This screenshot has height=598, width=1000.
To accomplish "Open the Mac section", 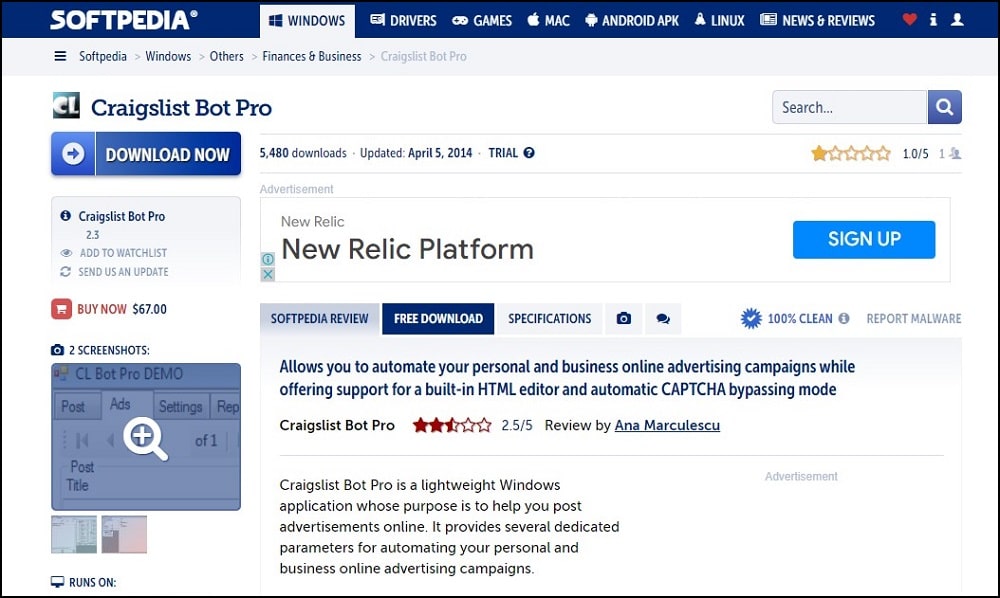I will 548,20.
